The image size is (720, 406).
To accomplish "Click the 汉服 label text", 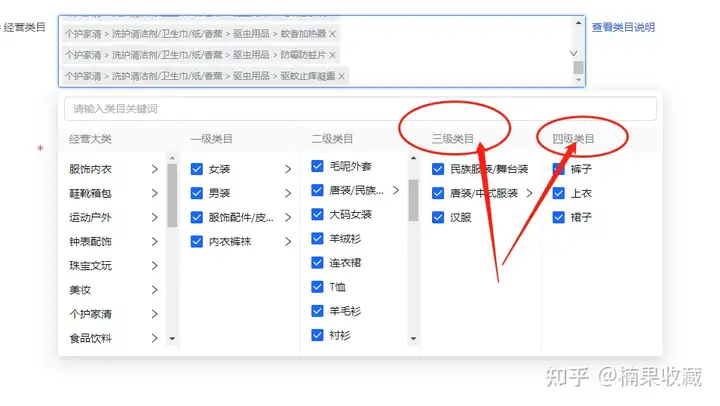I will pos(461,218).
